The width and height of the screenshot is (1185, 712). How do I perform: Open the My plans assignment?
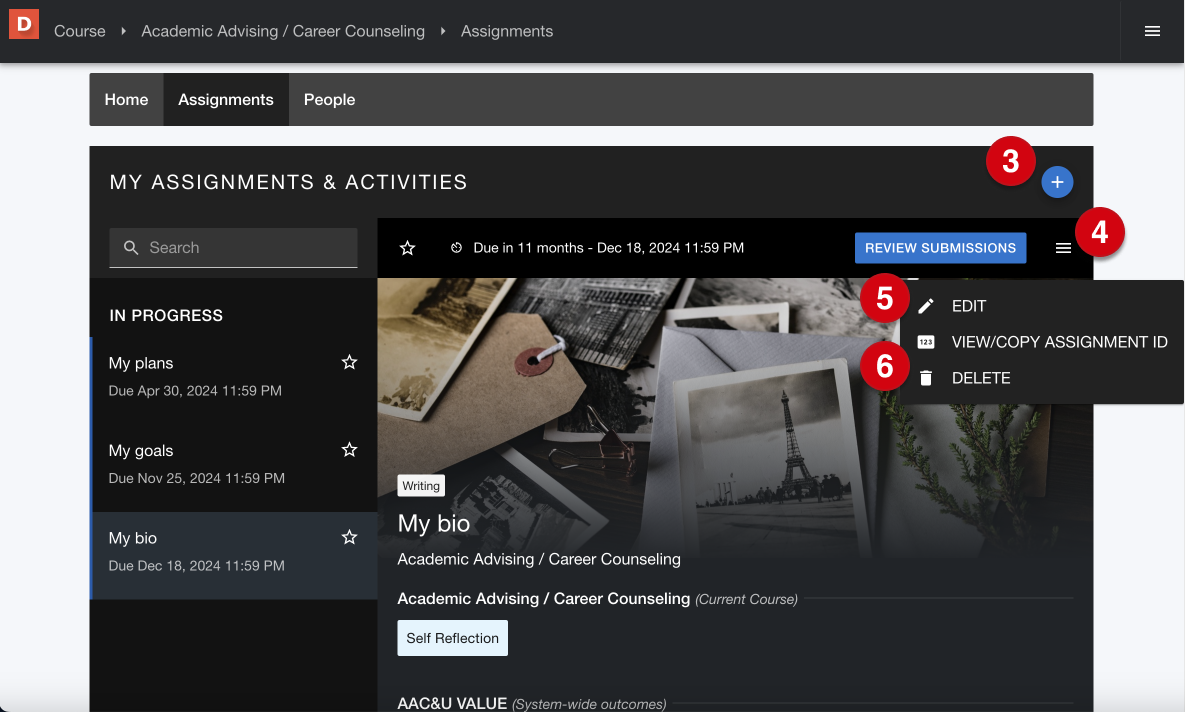pos(234,376)
